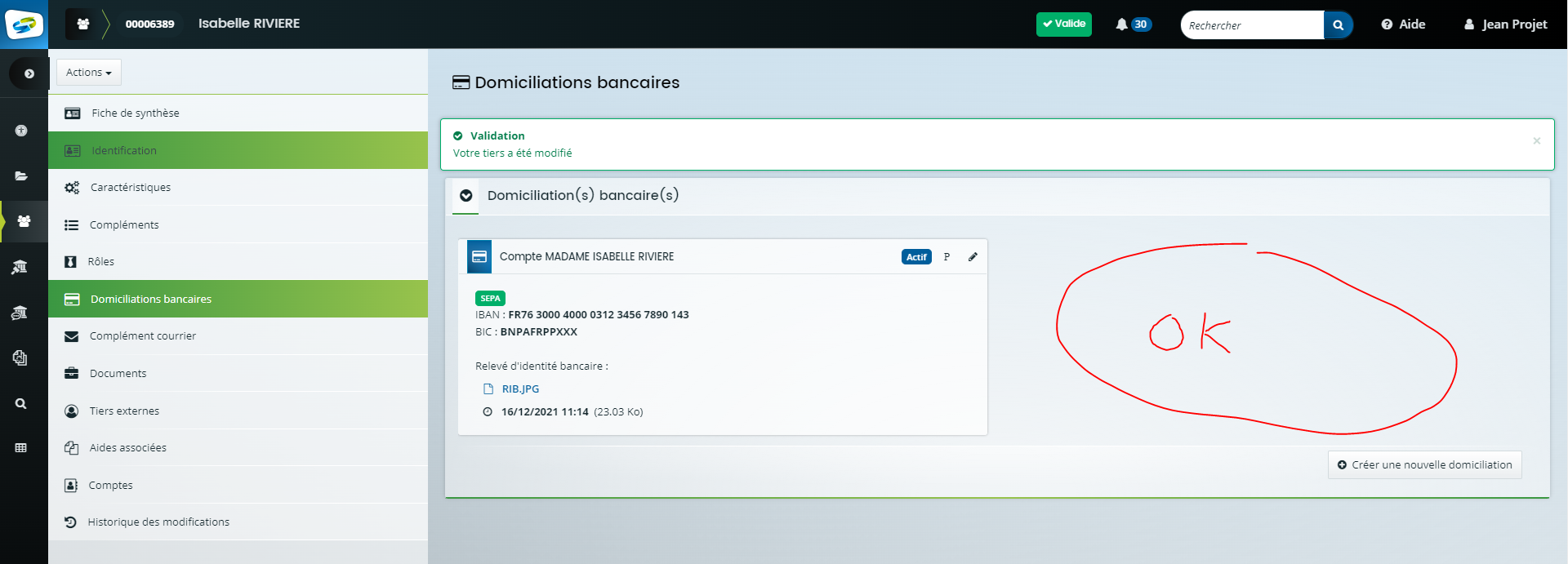The height and width of the screenshot is (564, 1568).
Task: Open notifications bell with 30 badge
Action: tap(1133, 24)
